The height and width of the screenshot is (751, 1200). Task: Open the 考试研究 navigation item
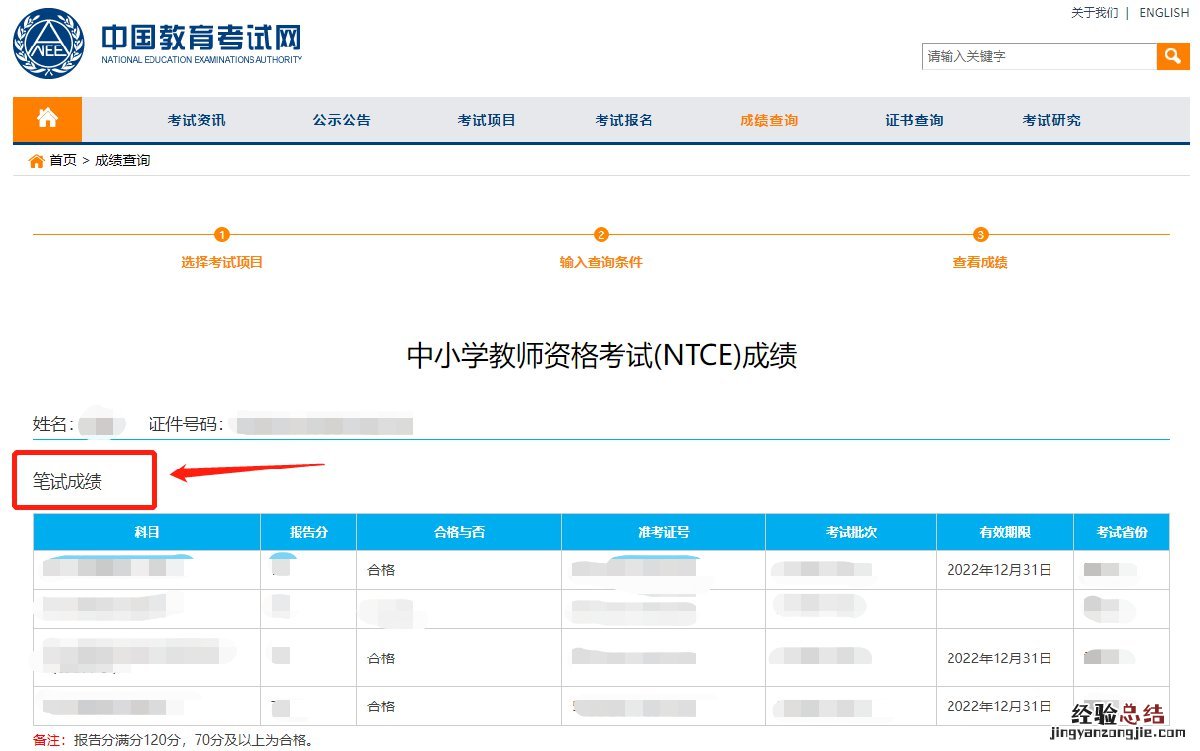point(1051,120)
